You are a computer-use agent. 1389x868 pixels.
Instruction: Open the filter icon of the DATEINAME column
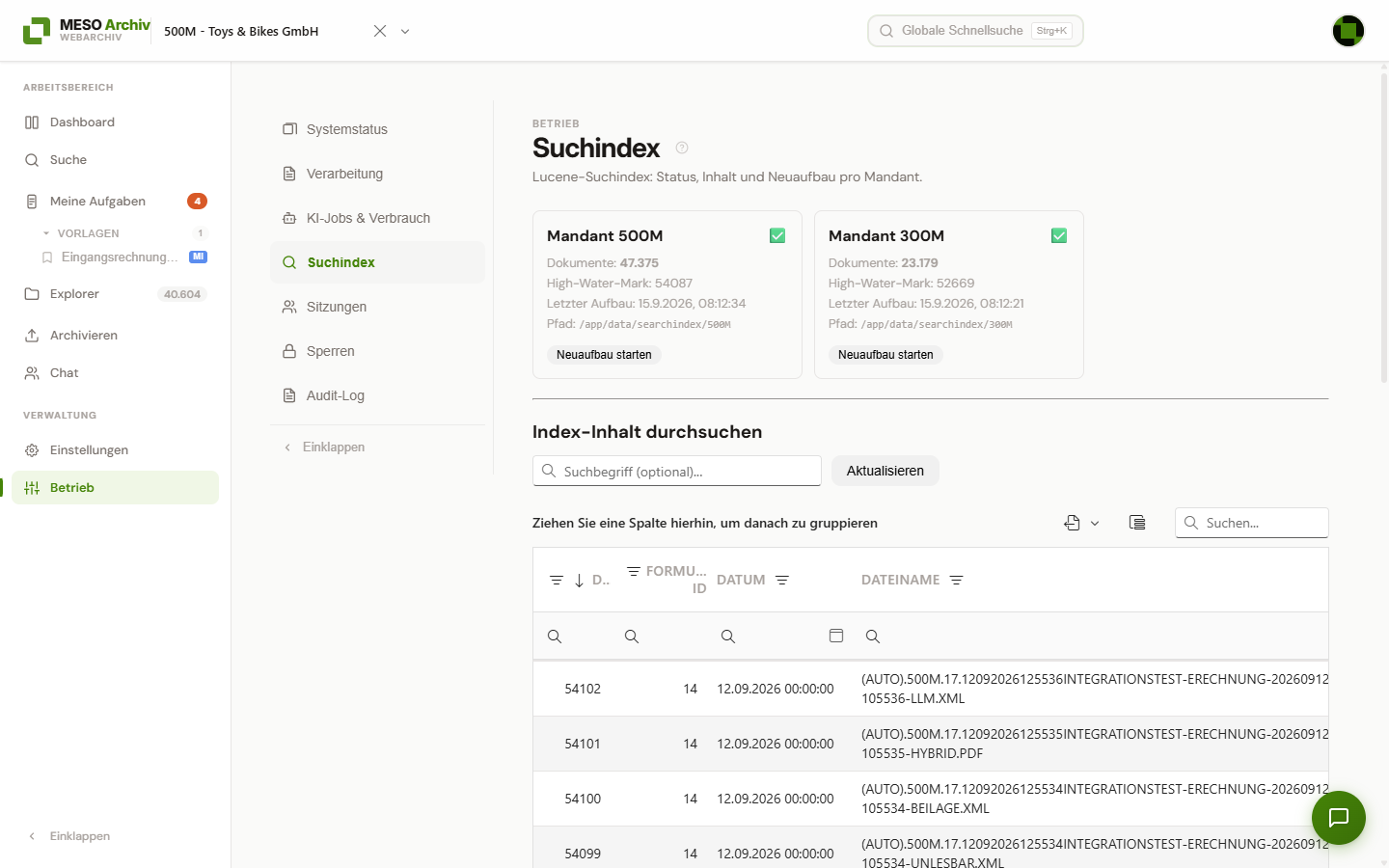957,580
